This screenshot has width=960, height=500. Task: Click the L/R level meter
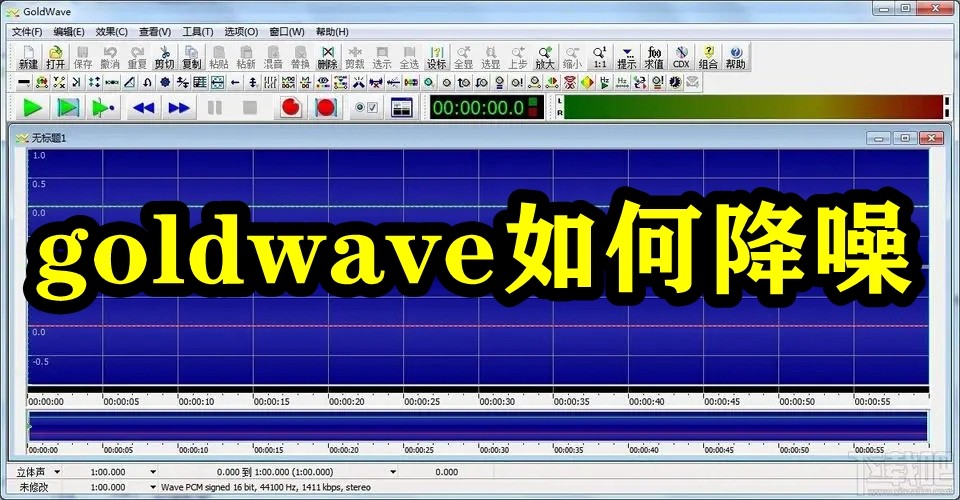[752, 107]
